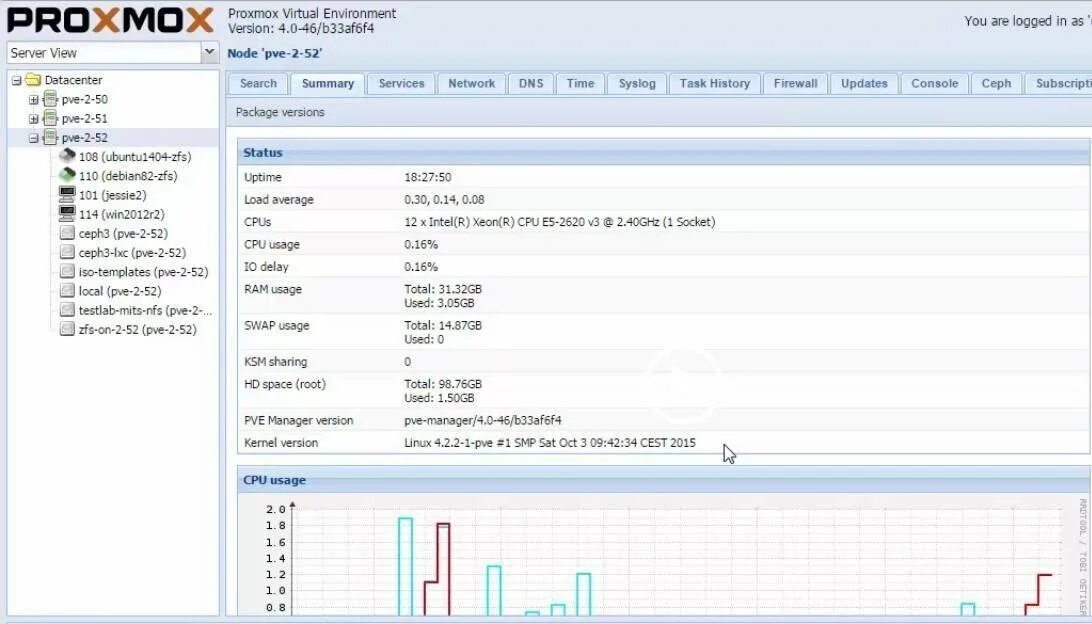Click the Status panel header
Screen dimensions: 1092x624
tap(664, 153)
